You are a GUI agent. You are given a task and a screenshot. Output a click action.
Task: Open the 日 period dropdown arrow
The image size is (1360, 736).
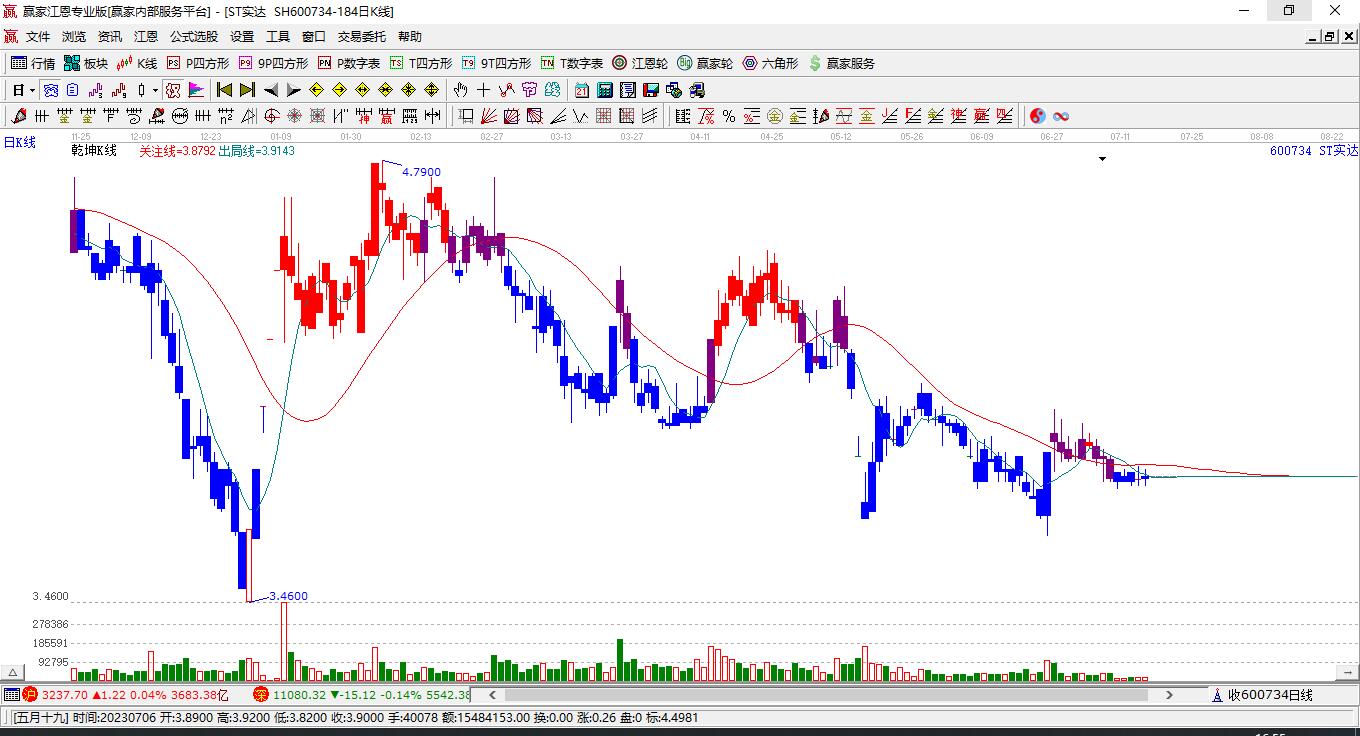pos(33,90)
